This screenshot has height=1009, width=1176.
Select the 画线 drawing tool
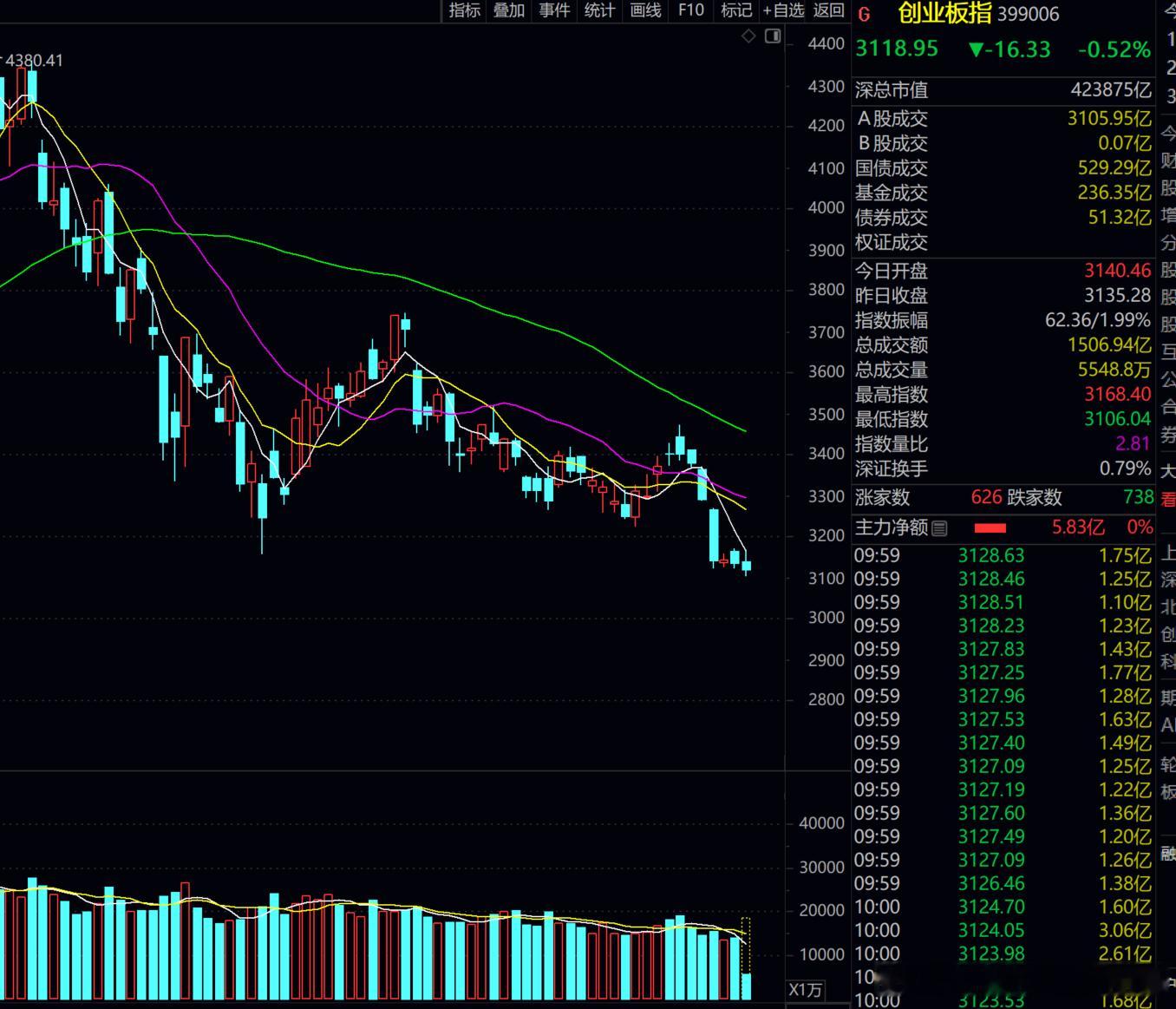click(645, 10)
